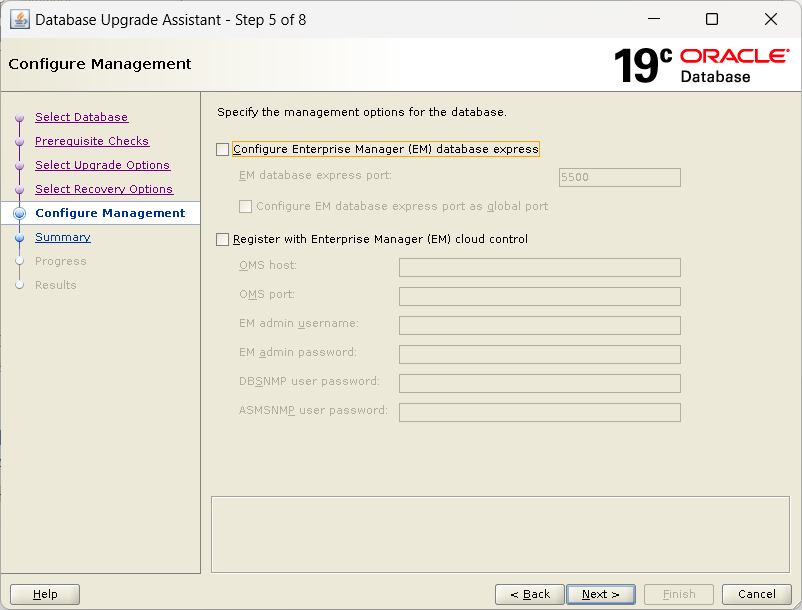This screenshot has width=802, height=610.
Task: Click the 'EM admin password:' label
Action: pyautogui.click(x=298, y=352)
